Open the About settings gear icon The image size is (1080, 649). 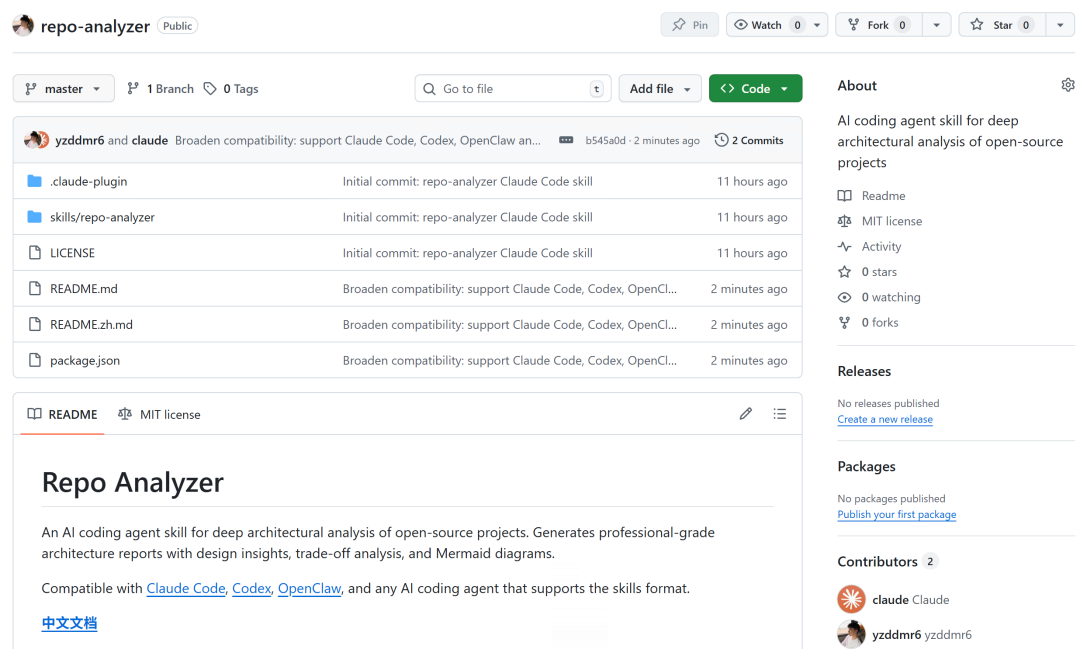(x=1067, y=85)
